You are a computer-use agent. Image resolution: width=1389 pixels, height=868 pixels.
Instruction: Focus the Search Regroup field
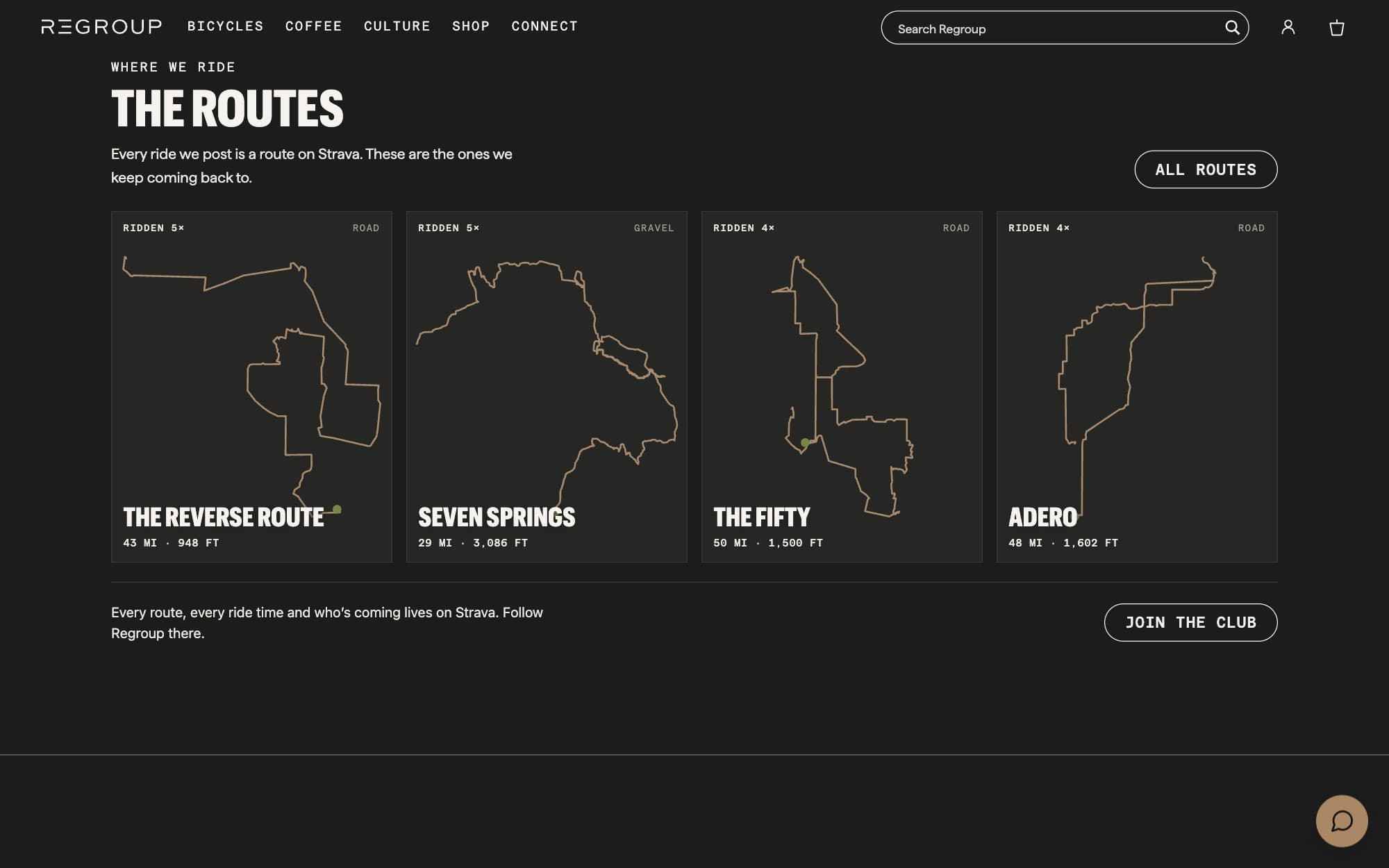pyautogui.click(x=1065, y=28)
